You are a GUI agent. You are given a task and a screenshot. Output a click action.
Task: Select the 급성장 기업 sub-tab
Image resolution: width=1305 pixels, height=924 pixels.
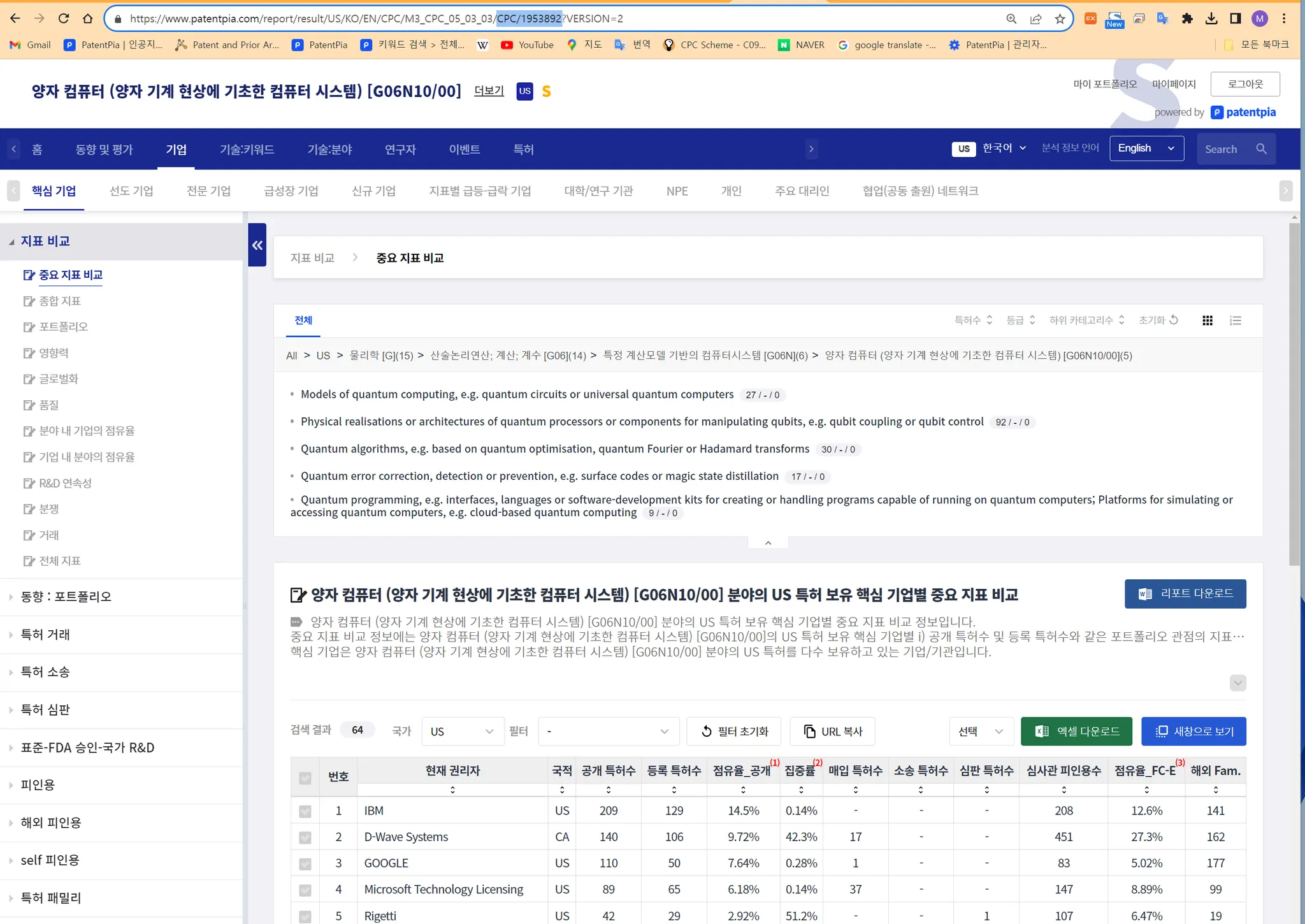pos(291,191)
